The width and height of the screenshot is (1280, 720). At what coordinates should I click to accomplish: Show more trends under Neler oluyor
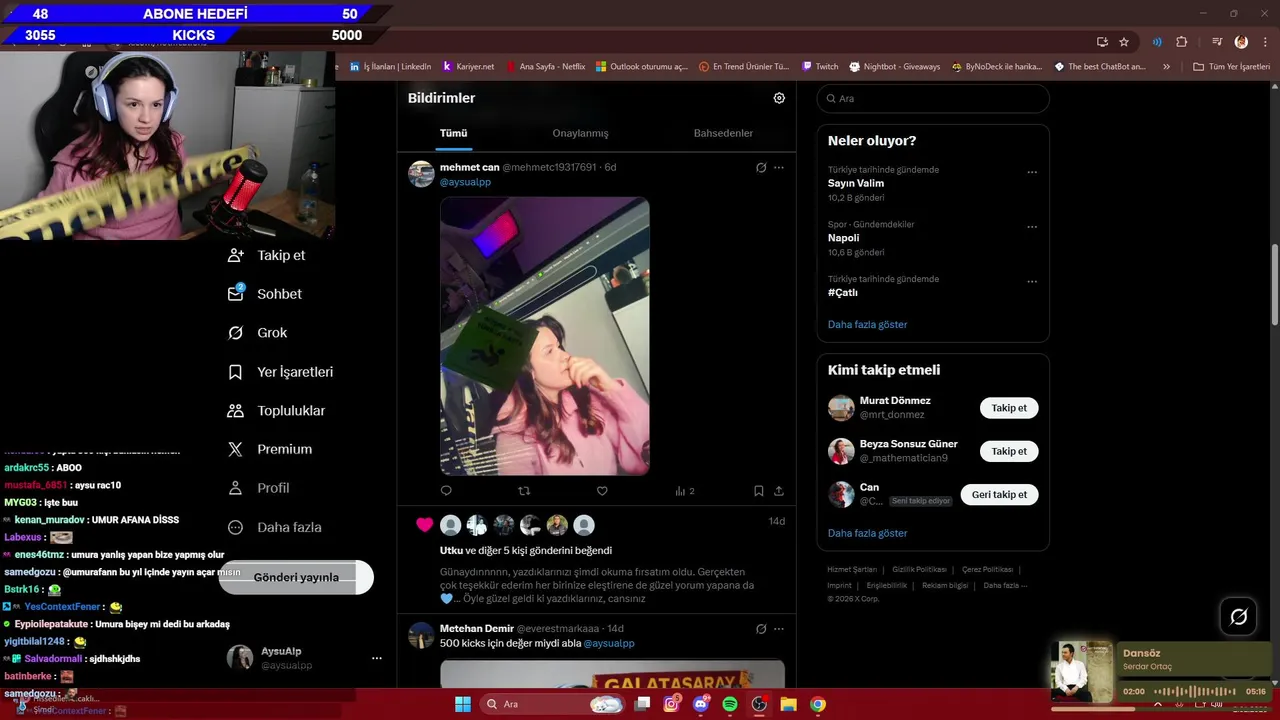(x=867, y=325)
